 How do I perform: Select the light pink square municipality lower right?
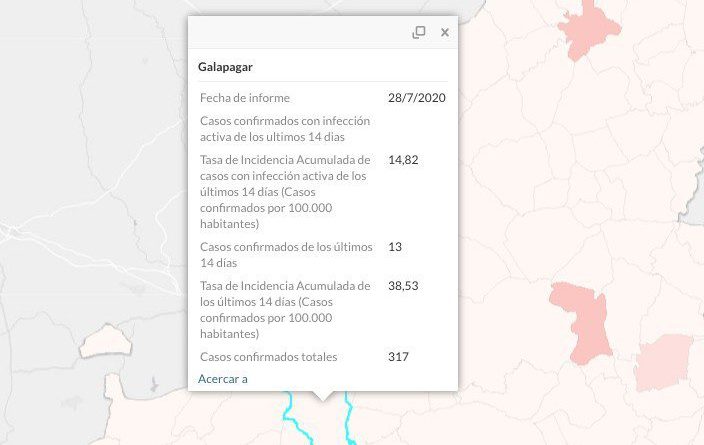(x=663, y=363)
